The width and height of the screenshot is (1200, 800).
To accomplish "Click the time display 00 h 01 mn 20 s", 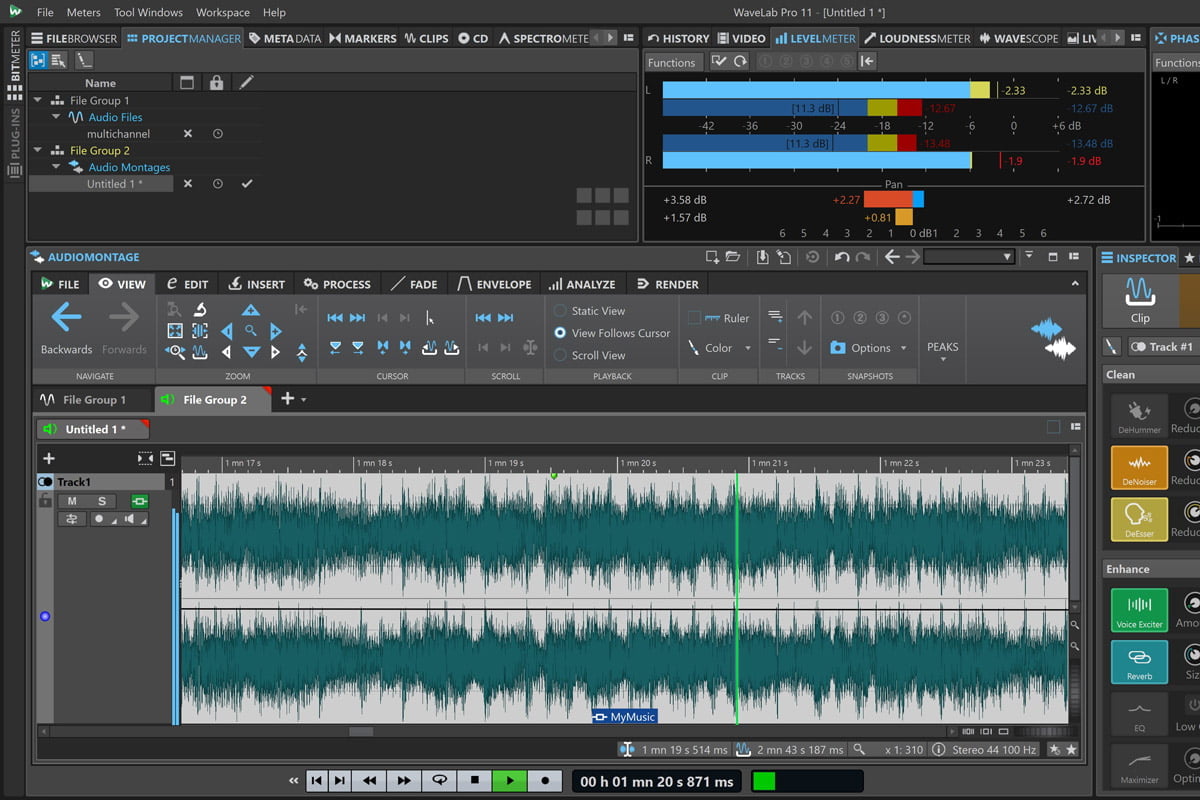I will tap(656, 781).
